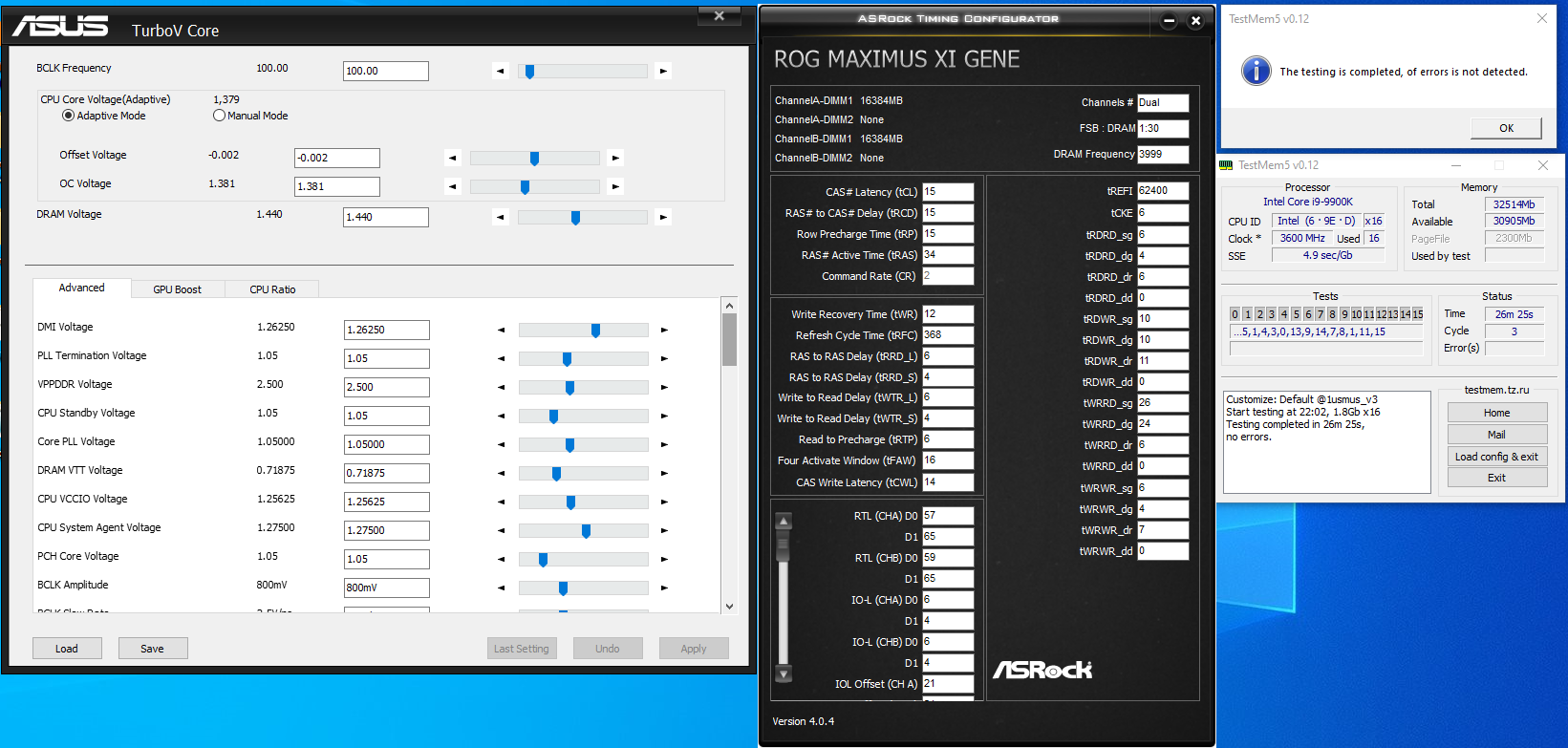Click the DRAM Voltage slider
Screen dimensions: 1568x748
click(583, 217)
